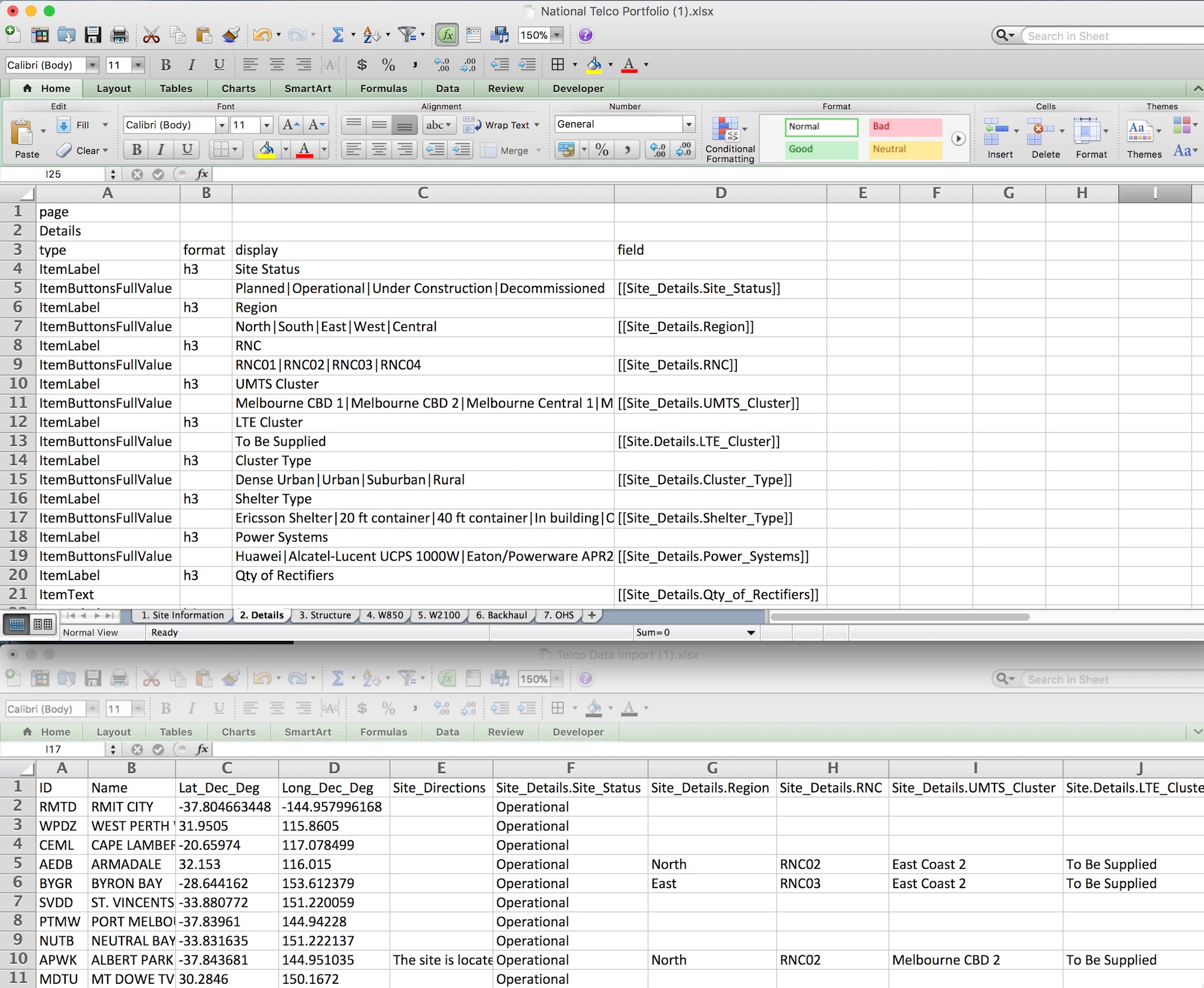This screenshot has height=988, width=1204.
Task: Switch to Normal View button in status bar
Action: pyautogui.click(x=17, y=624)
